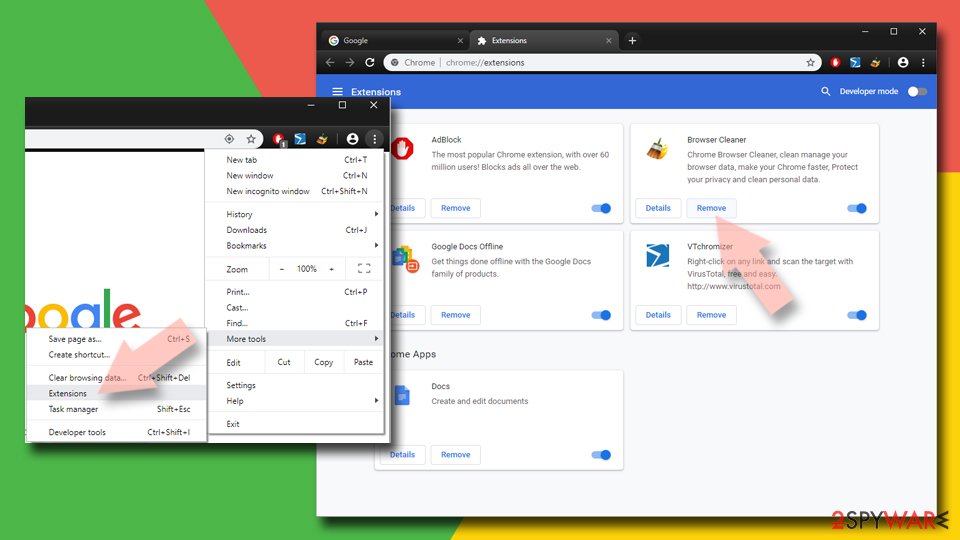Click forward arrow in Extensions window
The image size is (960, 540).
[350, 62]
